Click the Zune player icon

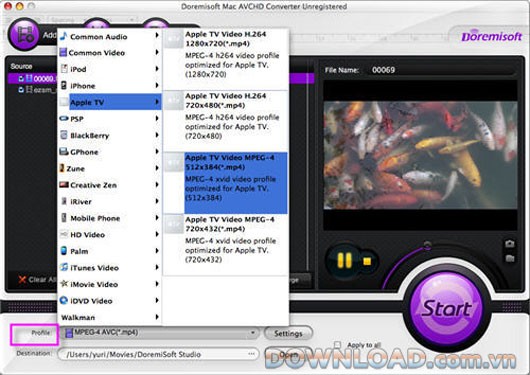(62, 168)
